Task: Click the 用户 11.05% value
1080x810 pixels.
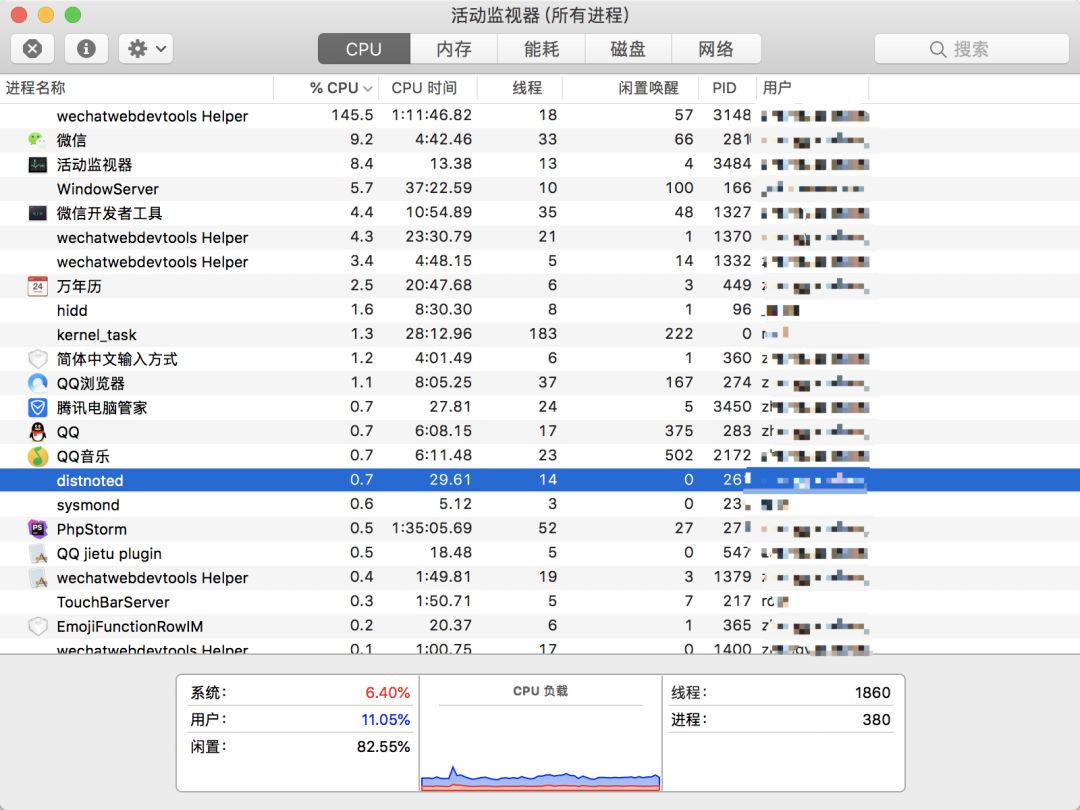Action: [386, 720]
